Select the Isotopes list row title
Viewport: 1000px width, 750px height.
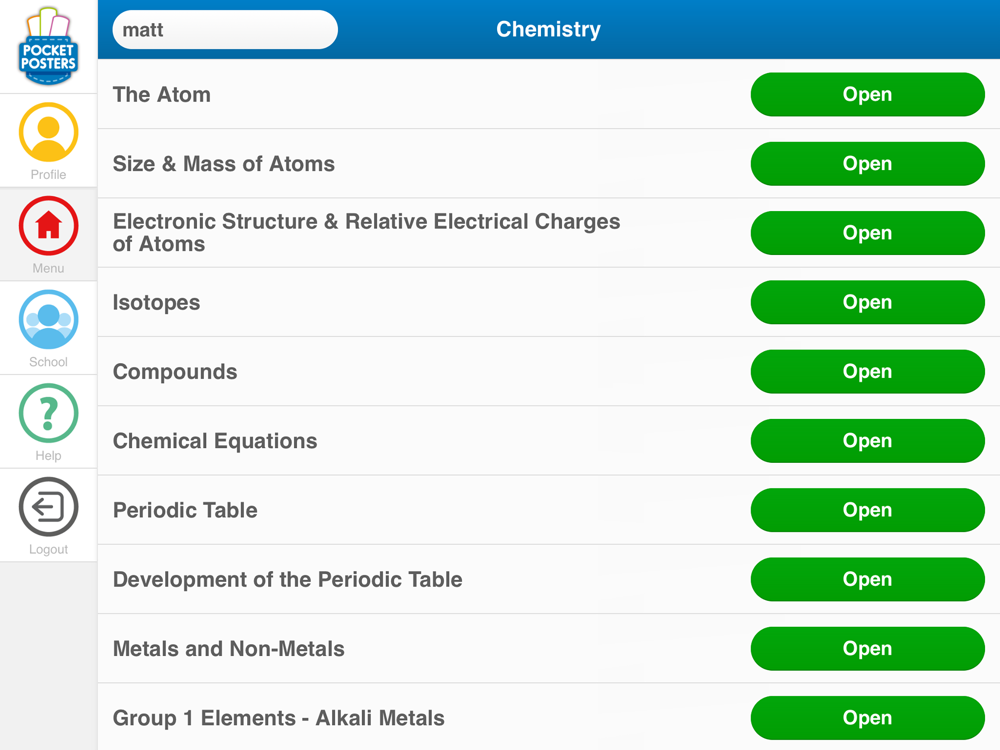pyautogui.click(x=156, y=303)
